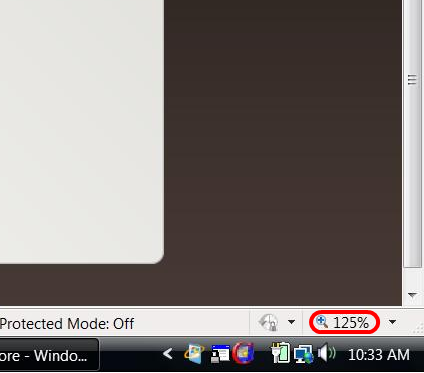Show hidden tray icons with the chevron
This screenshot has width=424, height=373.
(x=168, y=354)
